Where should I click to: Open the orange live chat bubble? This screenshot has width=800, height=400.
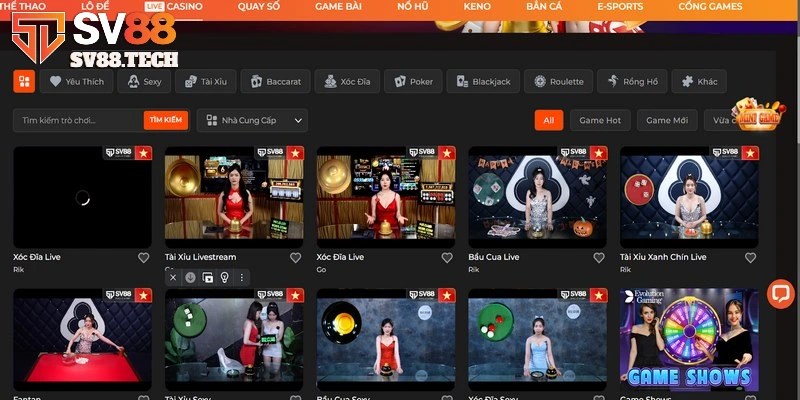(x=779, y=293)
